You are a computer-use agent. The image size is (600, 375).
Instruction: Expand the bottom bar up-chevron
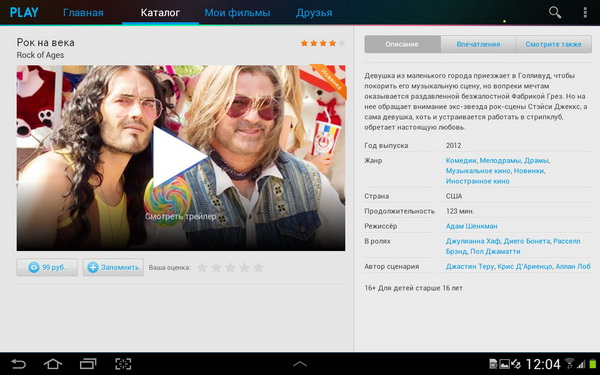coord(300,364)
